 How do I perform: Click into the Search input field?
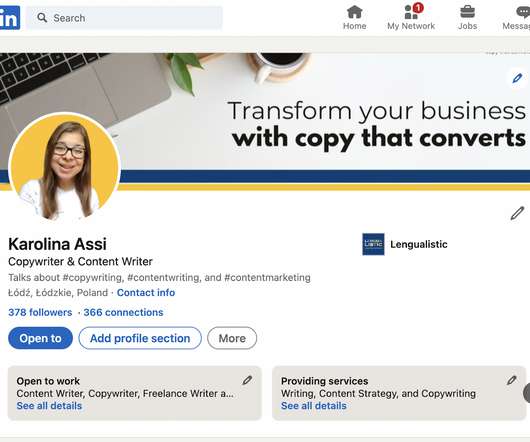point(125,18)
